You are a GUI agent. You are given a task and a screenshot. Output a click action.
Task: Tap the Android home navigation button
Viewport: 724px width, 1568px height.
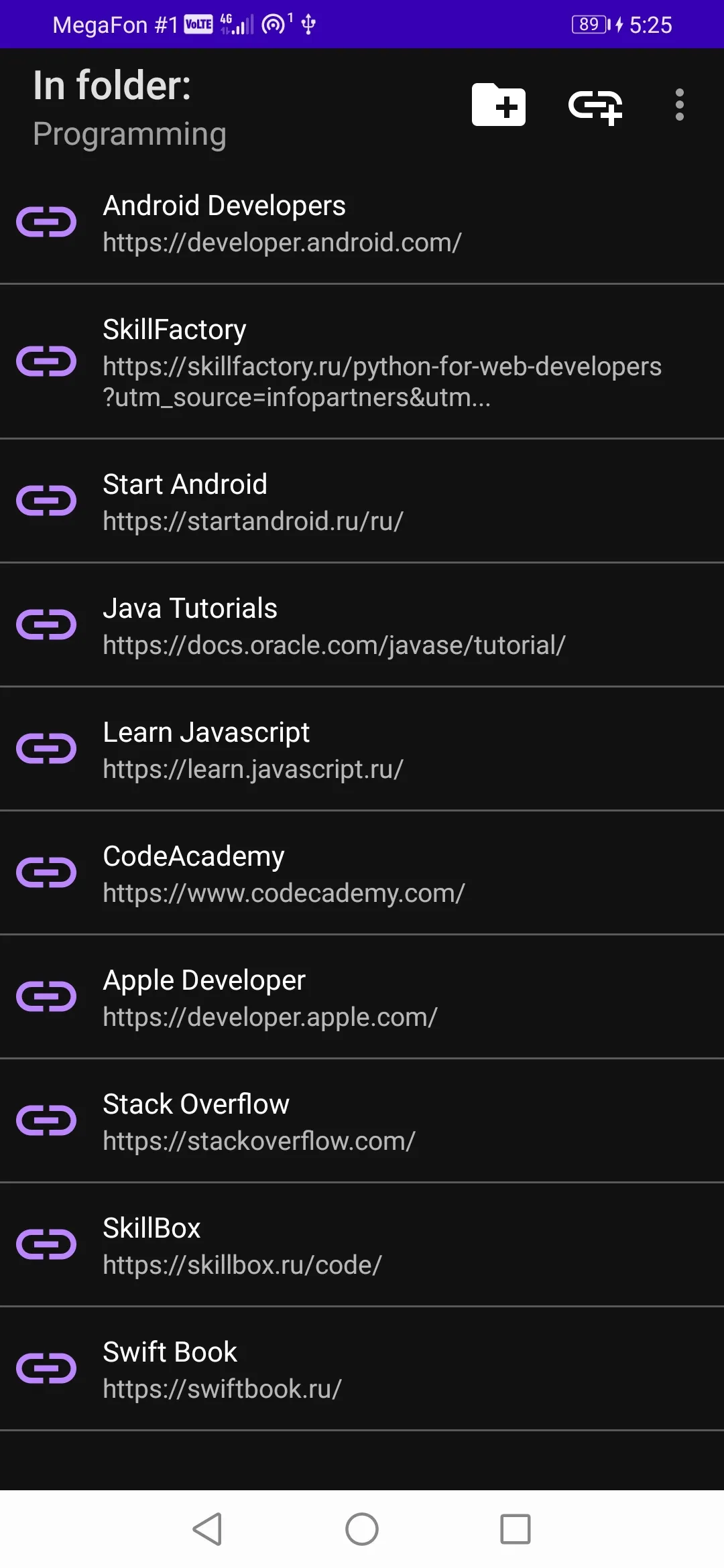point(362,1529)
